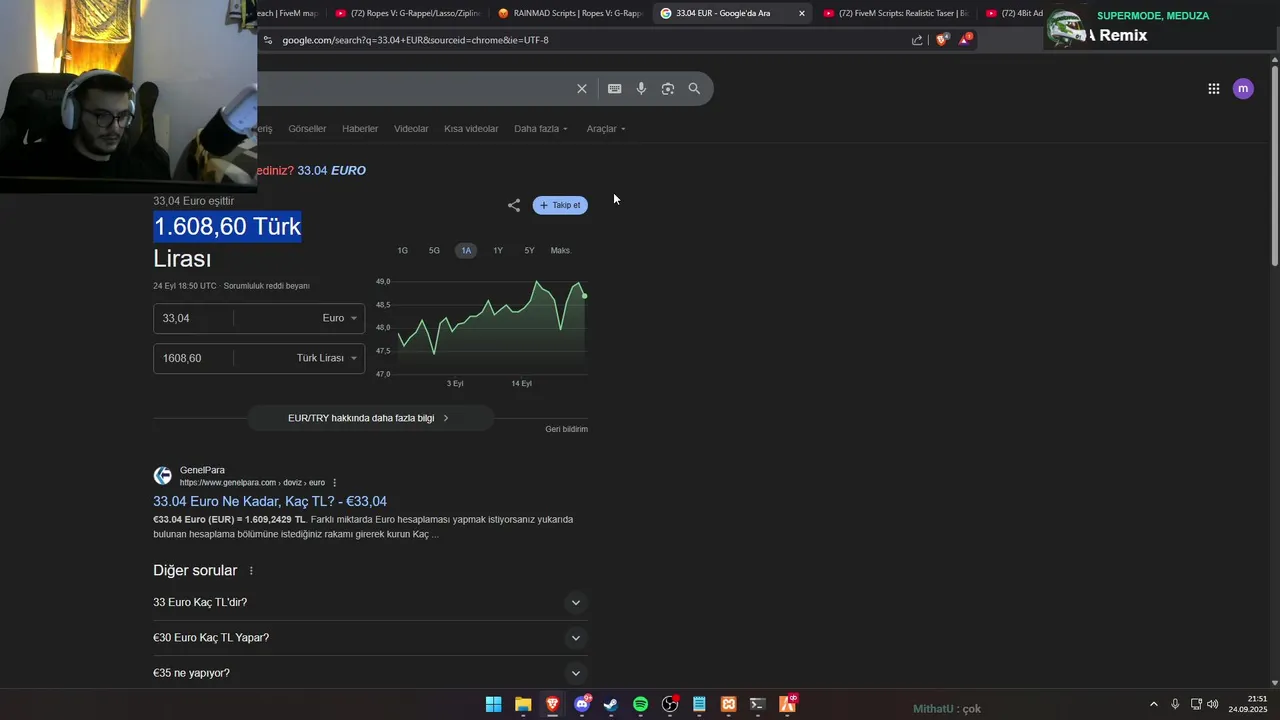
Task: Click the GenelPara site favicon
Action: tap(162, 476)
